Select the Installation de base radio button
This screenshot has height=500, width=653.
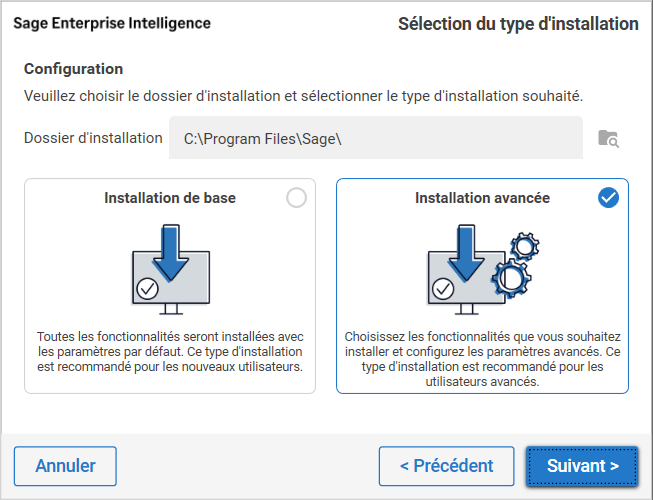tap(296, 198)
